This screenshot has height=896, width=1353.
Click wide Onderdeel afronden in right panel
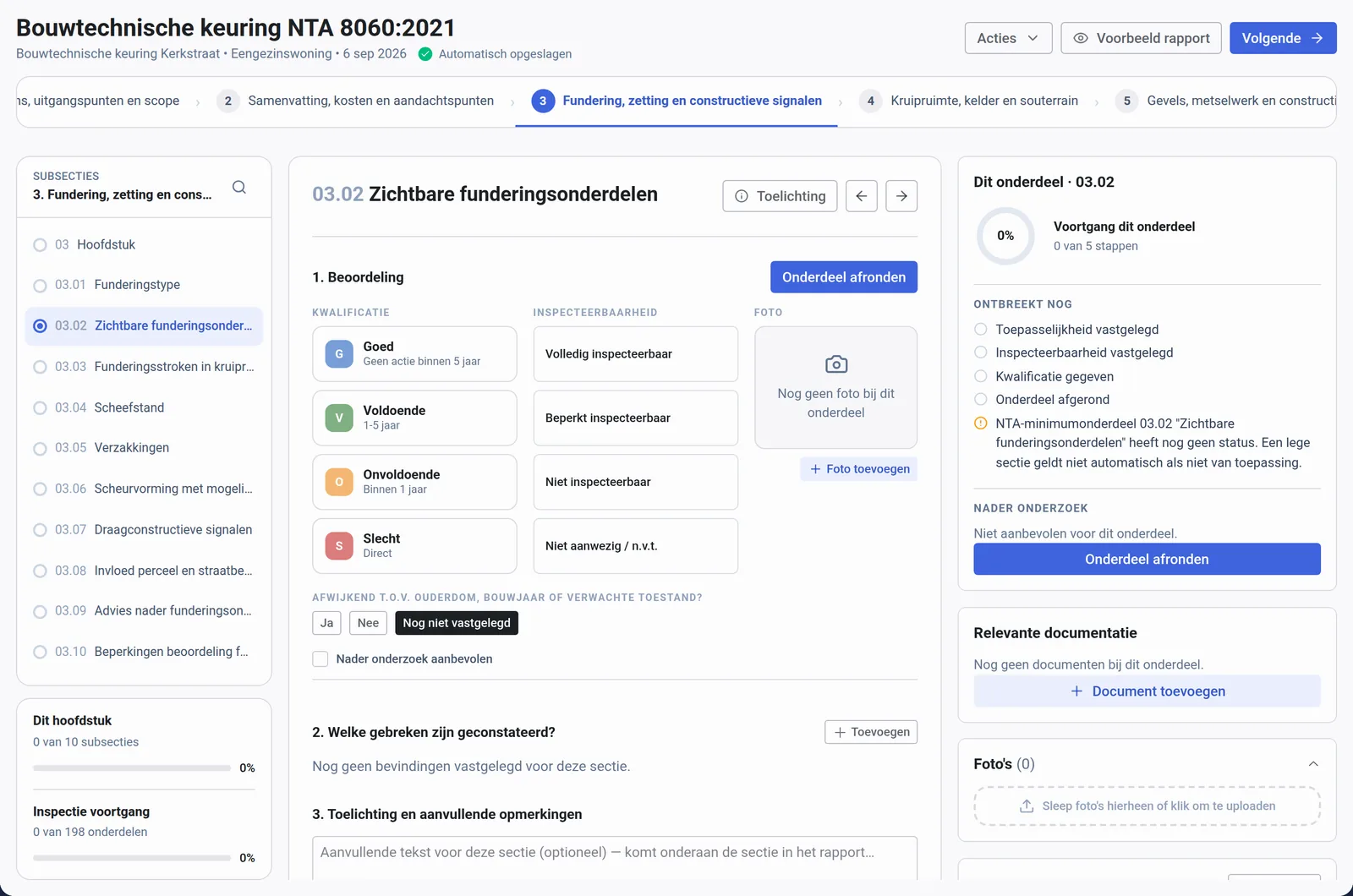click(1147, 560)
